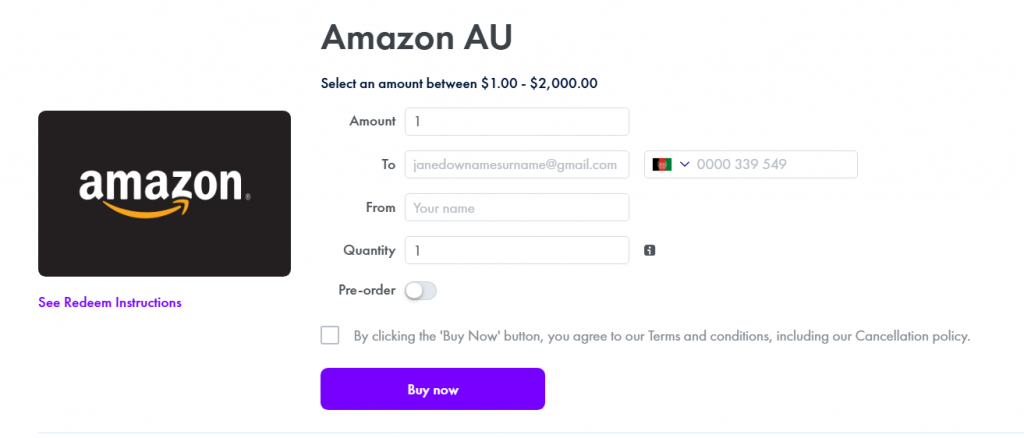Viewport: 1024px width, 438px height.
Task: Click the recipient email field
Action: coord(516,164)
